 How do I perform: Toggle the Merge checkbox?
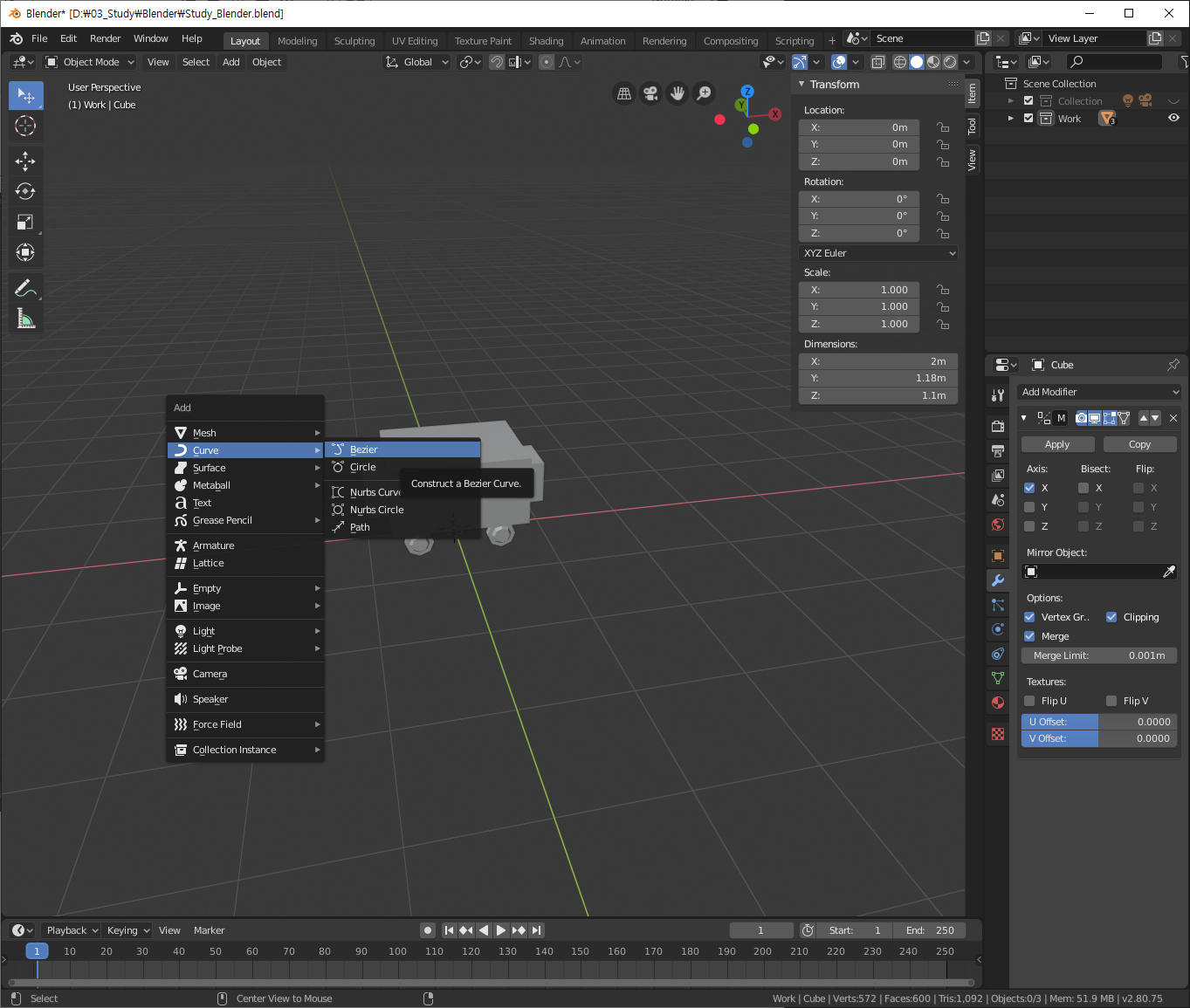coord(1029,636)
